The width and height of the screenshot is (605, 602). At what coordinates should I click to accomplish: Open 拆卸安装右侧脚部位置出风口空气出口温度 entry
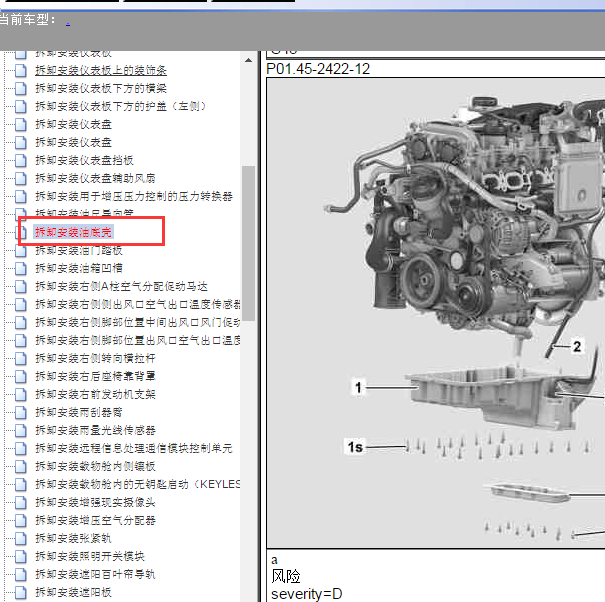click(x=138, y=340)
